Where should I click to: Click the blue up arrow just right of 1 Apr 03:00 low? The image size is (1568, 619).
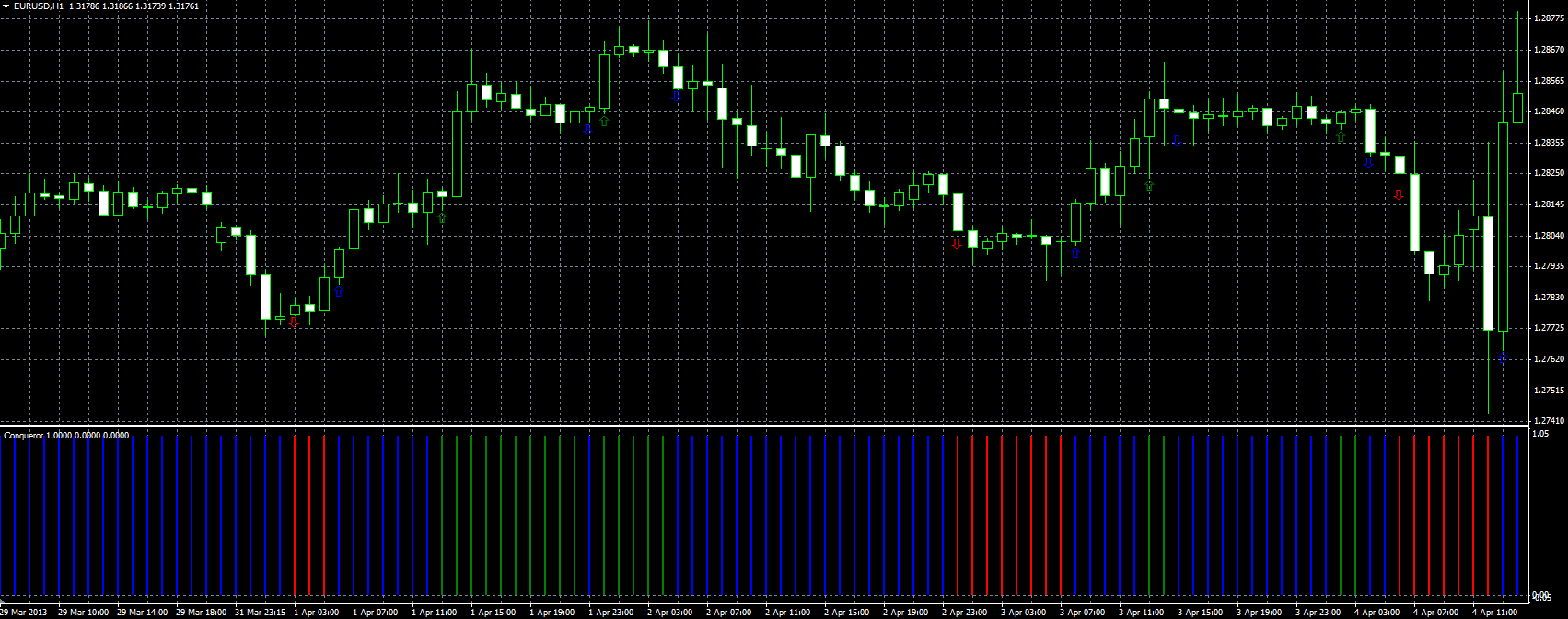click(x=338, y=291)
